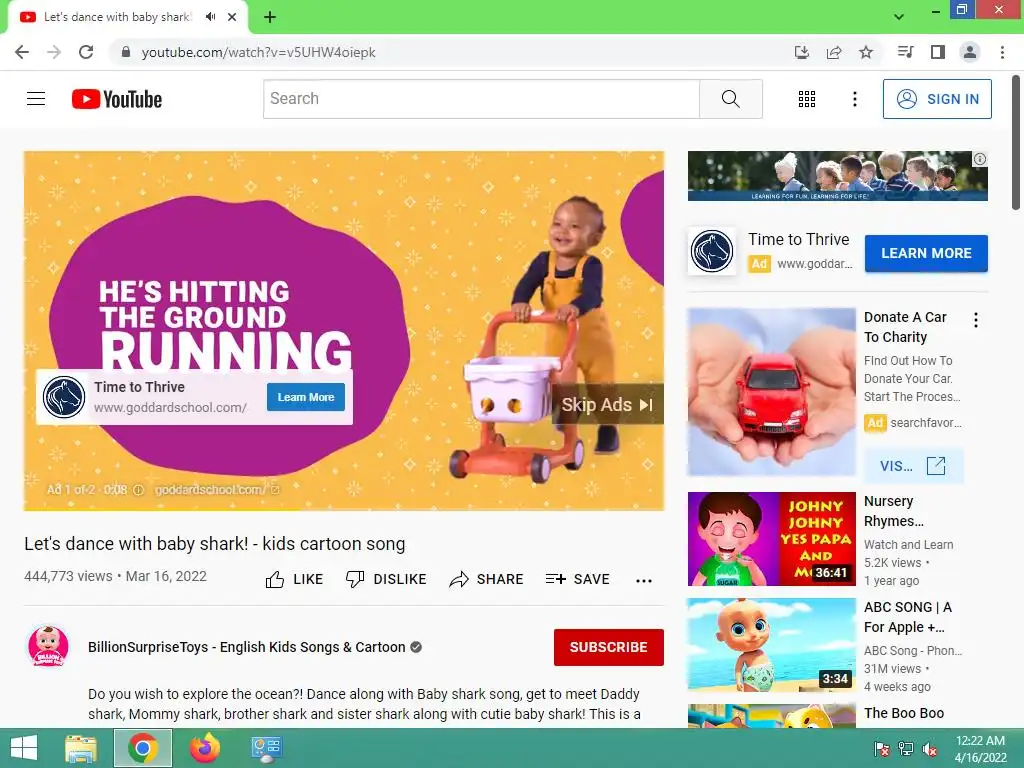Mute the tab via speaker icon
This screenshot has width=1024, height=768.
point(210,17)
